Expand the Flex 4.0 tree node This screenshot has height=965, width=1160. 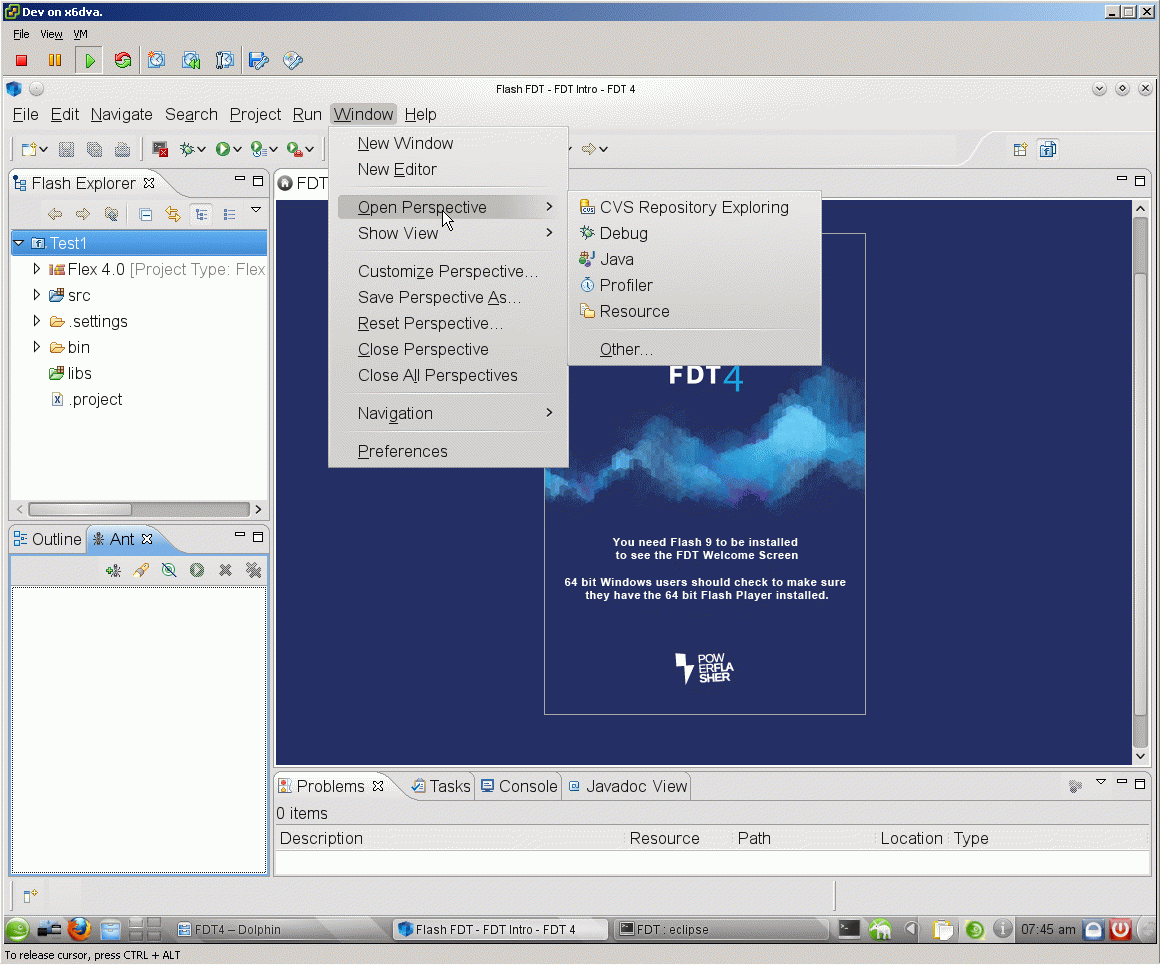coord(36,269)
